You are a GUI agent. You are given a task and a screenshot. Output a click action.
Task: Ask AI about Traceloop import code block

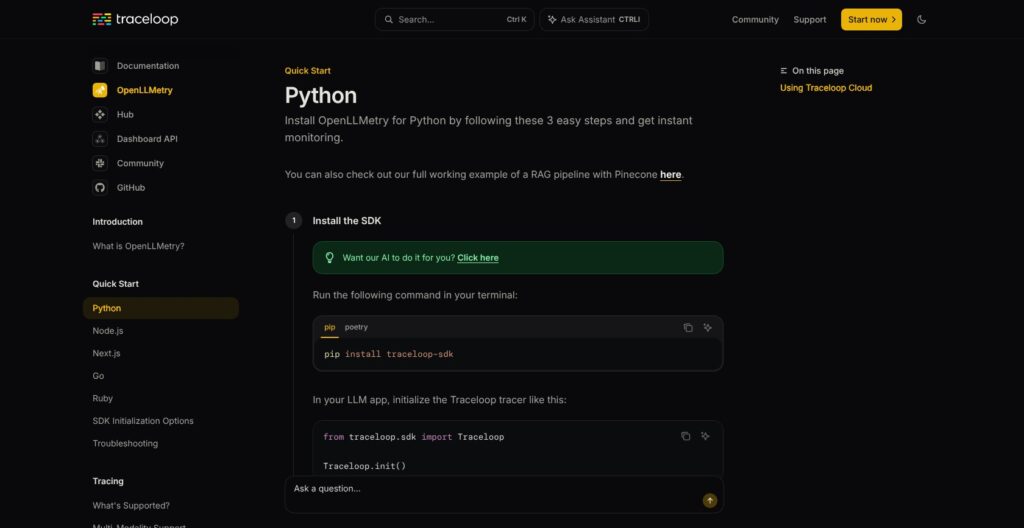tap(705, 436)
